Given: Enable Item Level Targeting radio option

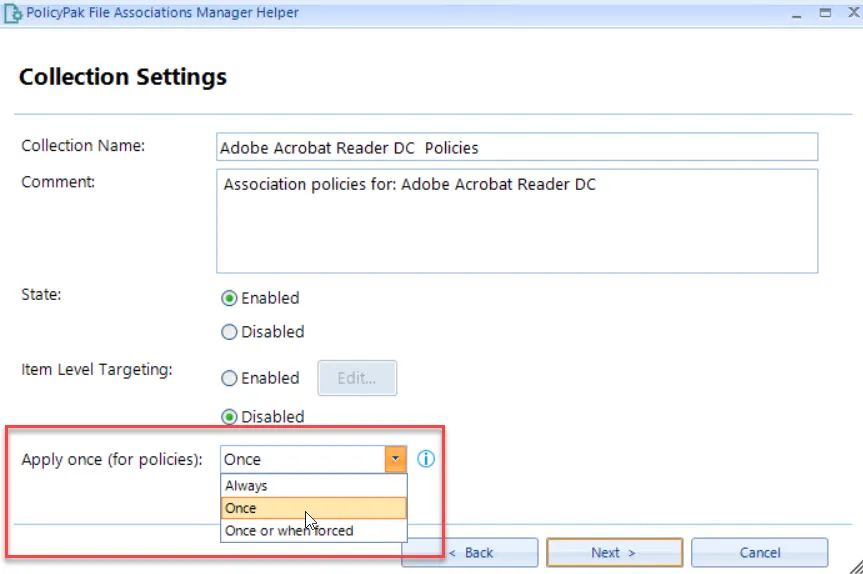Looking at the screenshot, I should (229, 378).
